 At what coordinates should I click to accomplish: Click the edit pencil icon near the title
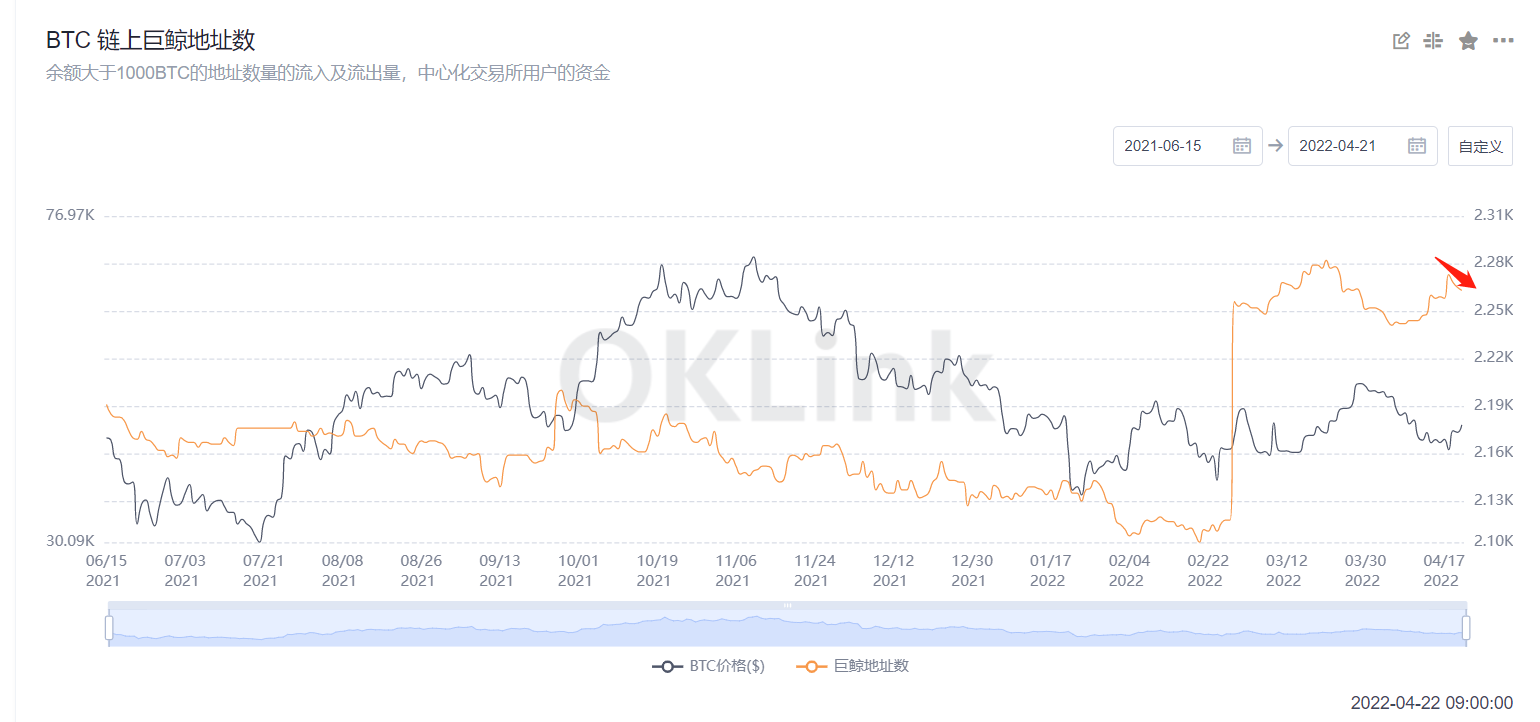point(1401,41)
